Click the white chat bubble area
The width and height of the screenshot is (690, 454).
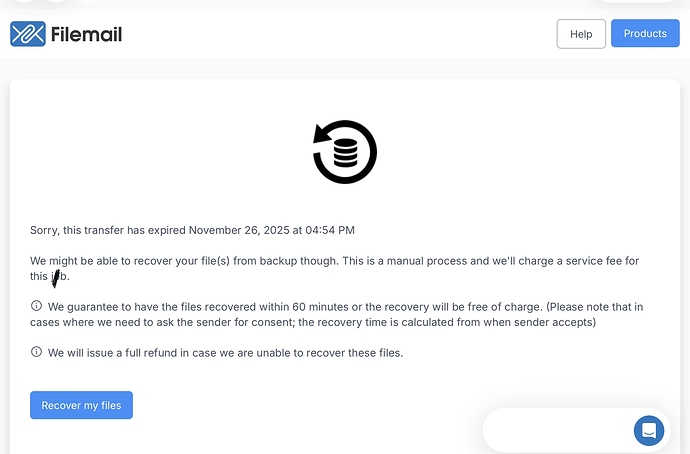click(555, 431)
